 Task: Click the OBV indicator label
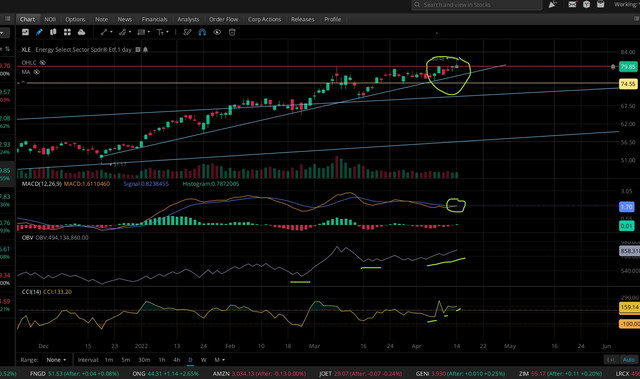[x=27, y=237]
